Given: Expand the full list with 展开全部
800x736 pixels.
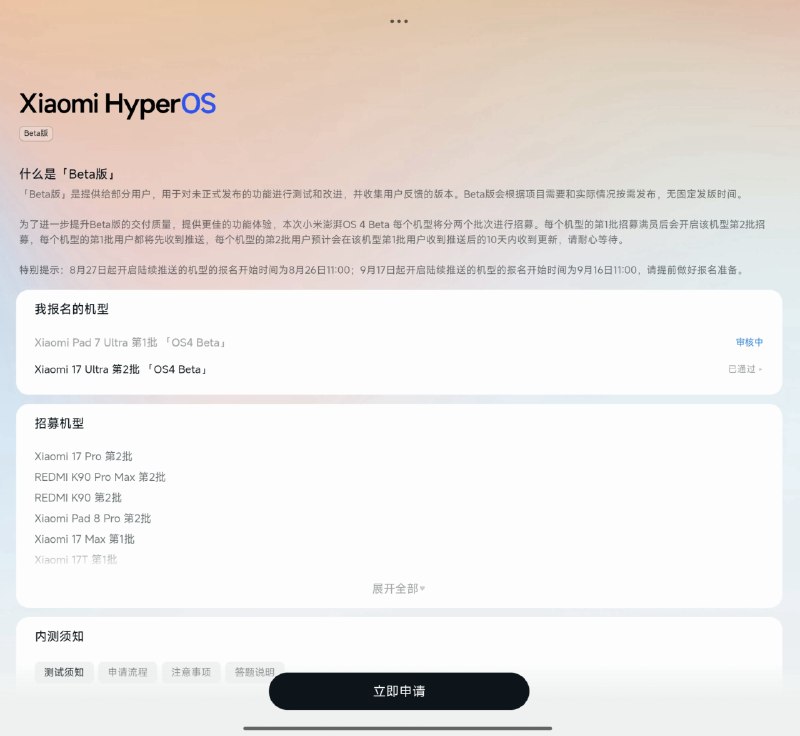Looking at the screenshot, I should (x=398, y=589).
